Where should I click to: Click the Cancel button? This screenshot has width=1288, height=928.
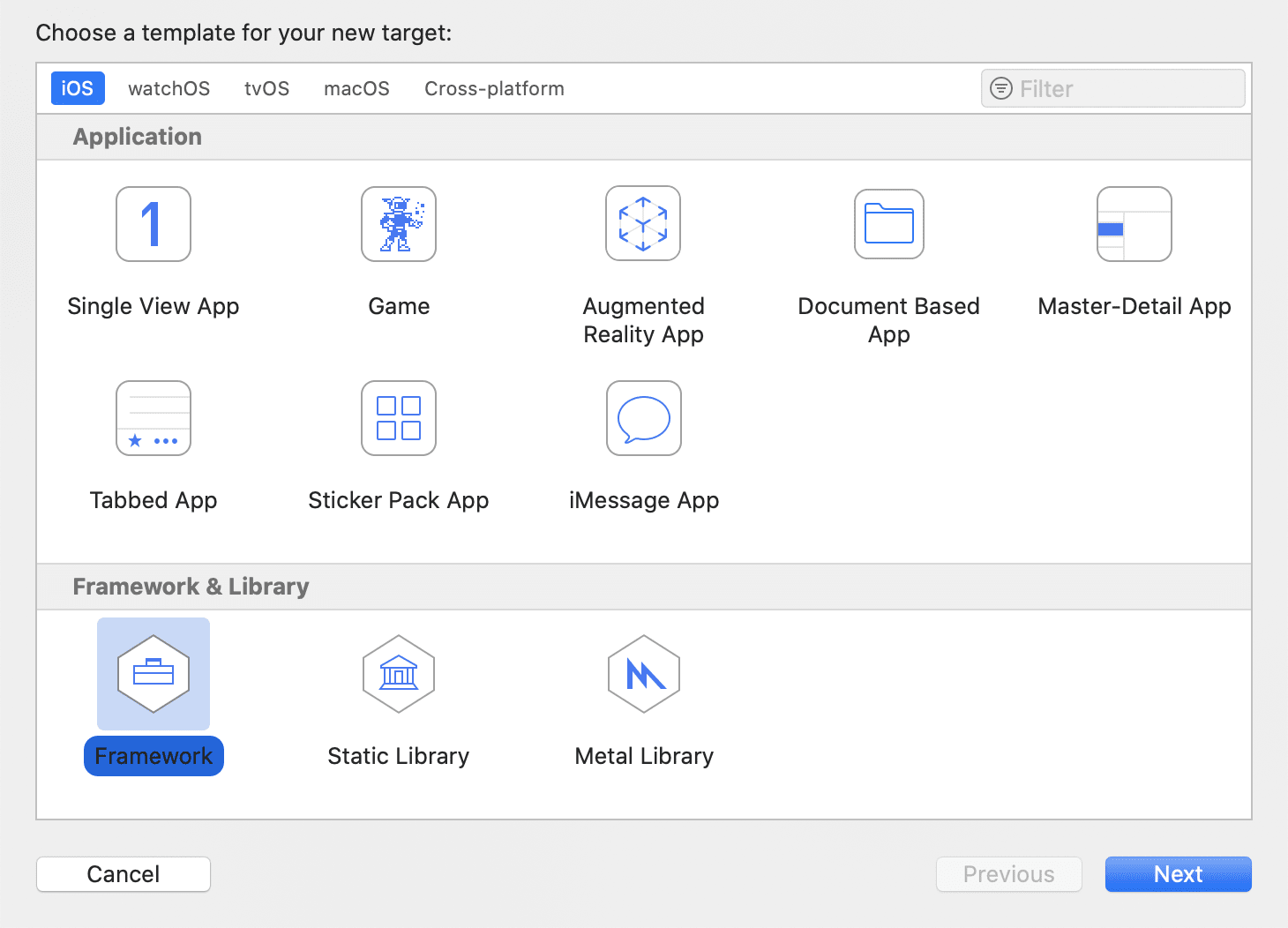coord(124,874)
